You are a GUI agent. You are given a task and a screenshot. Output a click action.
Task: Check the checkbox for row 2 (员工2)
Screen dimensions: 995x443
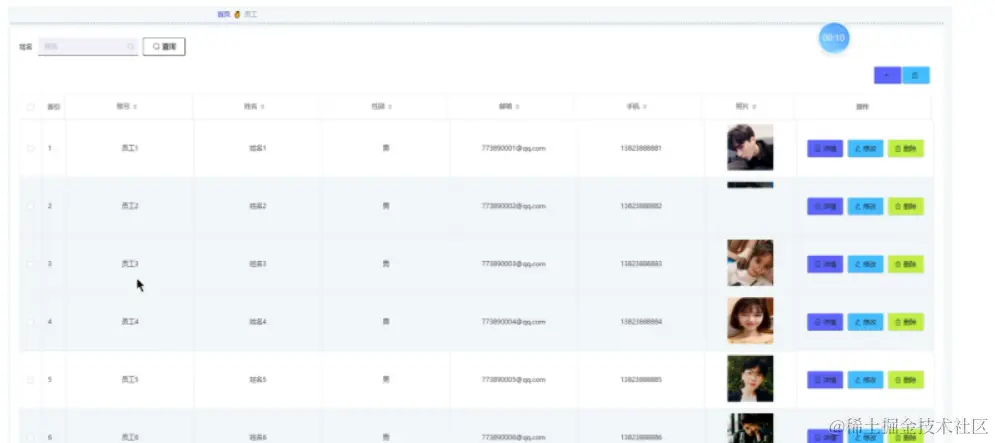pyautogui.click(x=30, y=206)
